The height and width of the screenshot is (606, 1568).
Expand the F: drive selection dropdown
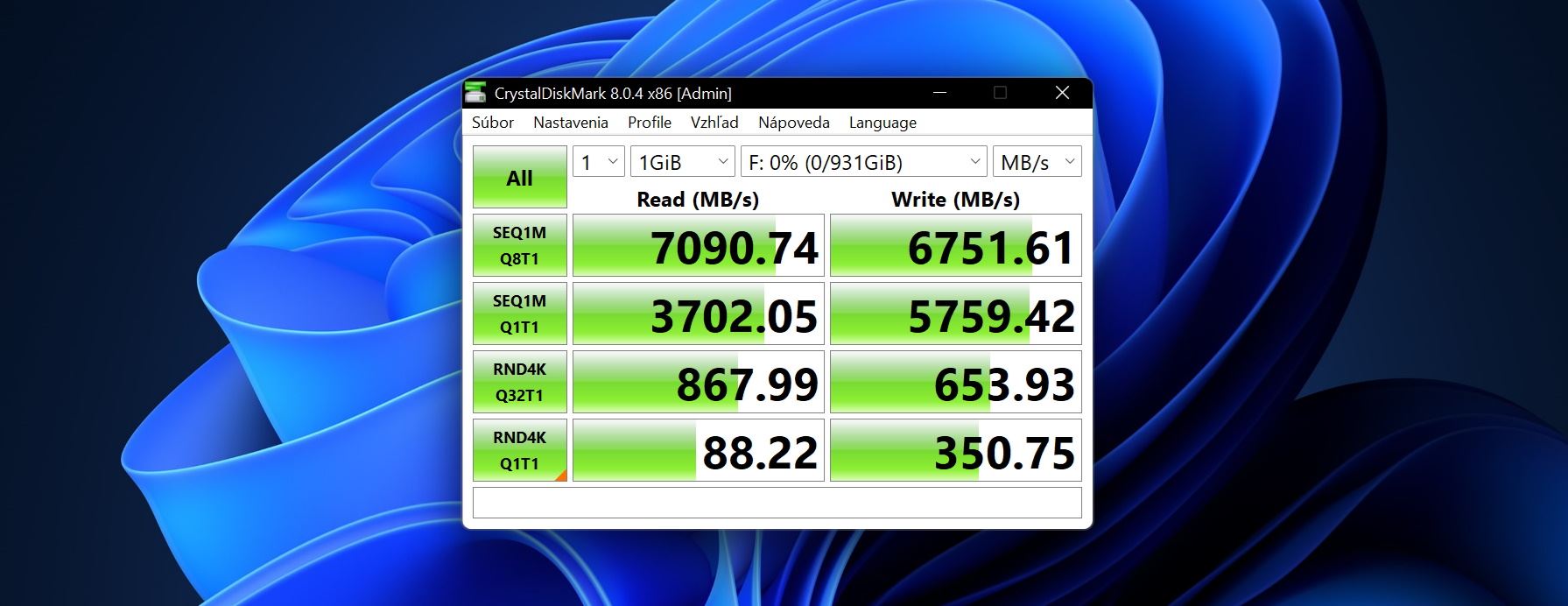tap(864, 162)
